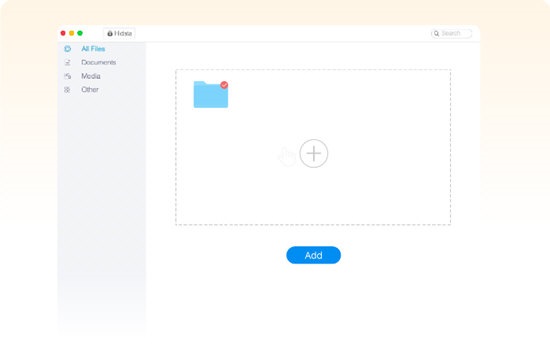
Task: Open the Documents category
Action: pos(99,62)
